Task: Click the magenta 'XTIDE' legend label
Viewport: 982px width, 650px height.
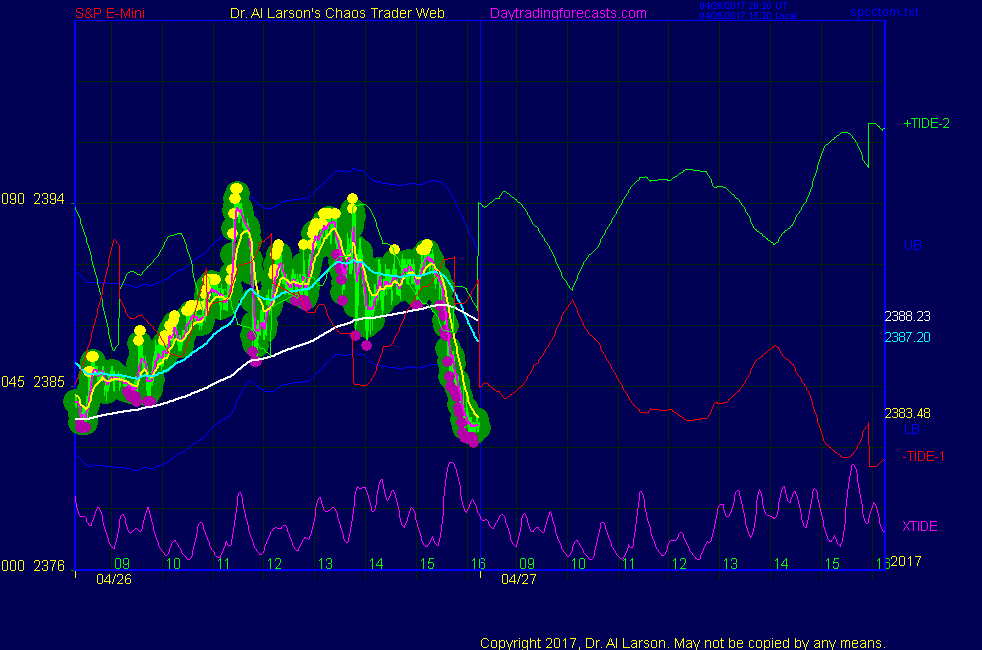Action: (919, 526)
